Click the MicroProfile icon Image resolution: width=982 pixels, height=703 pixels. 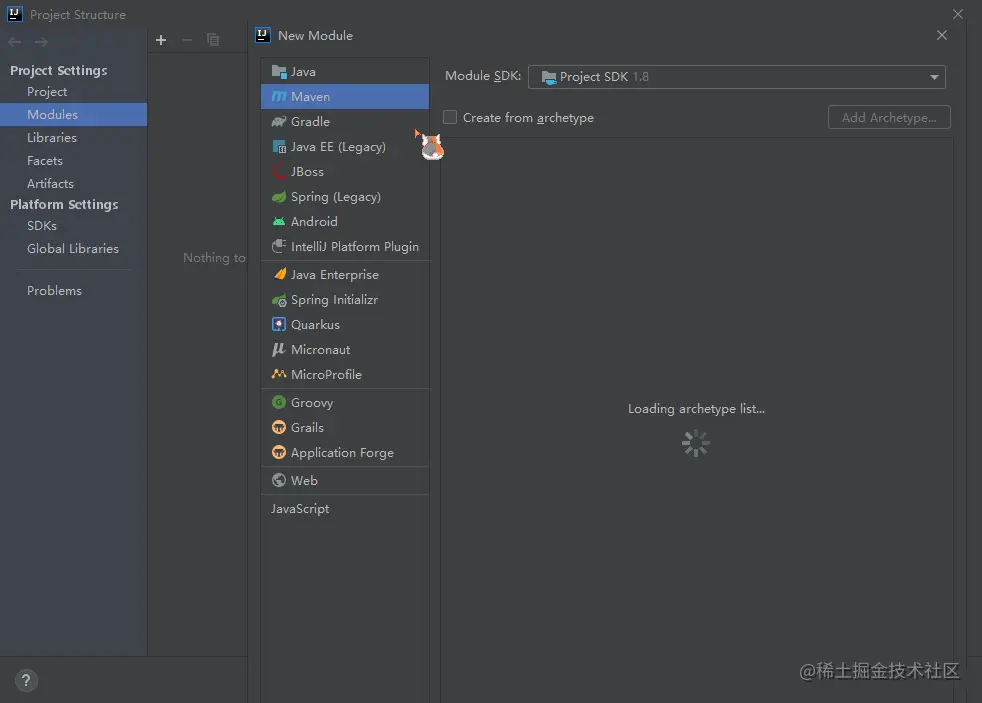point(279,374)
